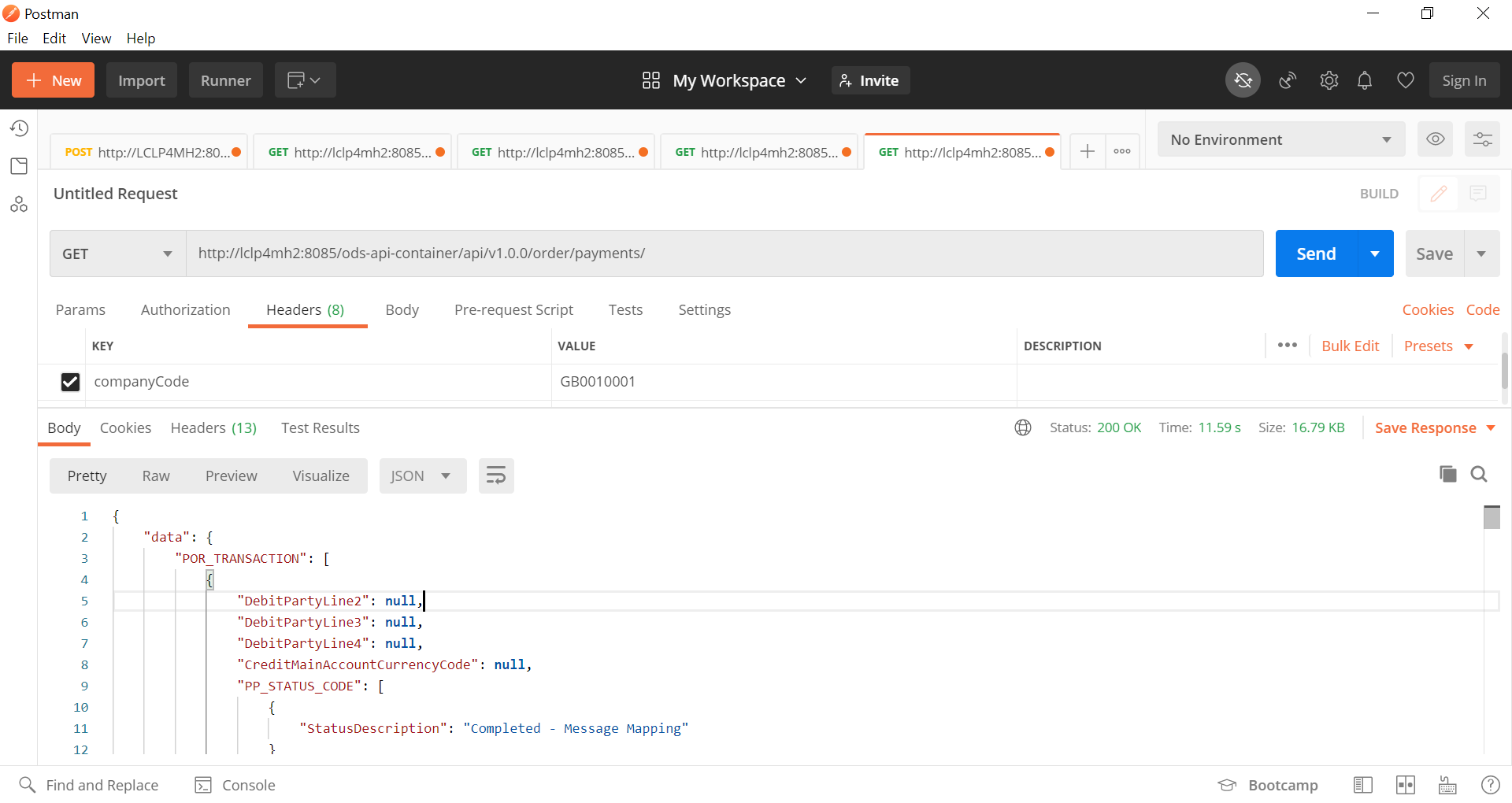Toggle text wrapping in the response viewer

(495, 476)
